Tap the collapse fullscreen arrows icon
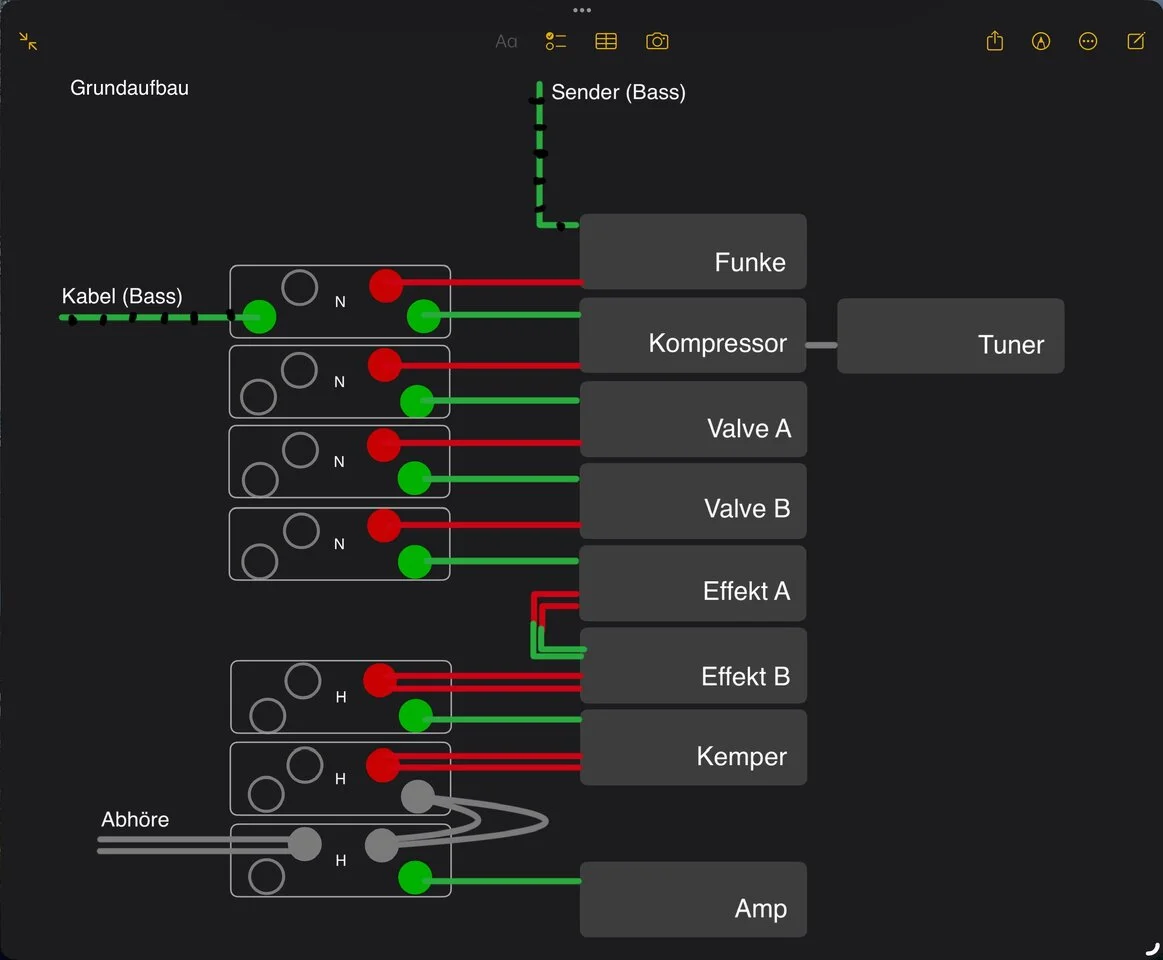The width and height of the screenshot is (1163, 960). tap(28, 41)
